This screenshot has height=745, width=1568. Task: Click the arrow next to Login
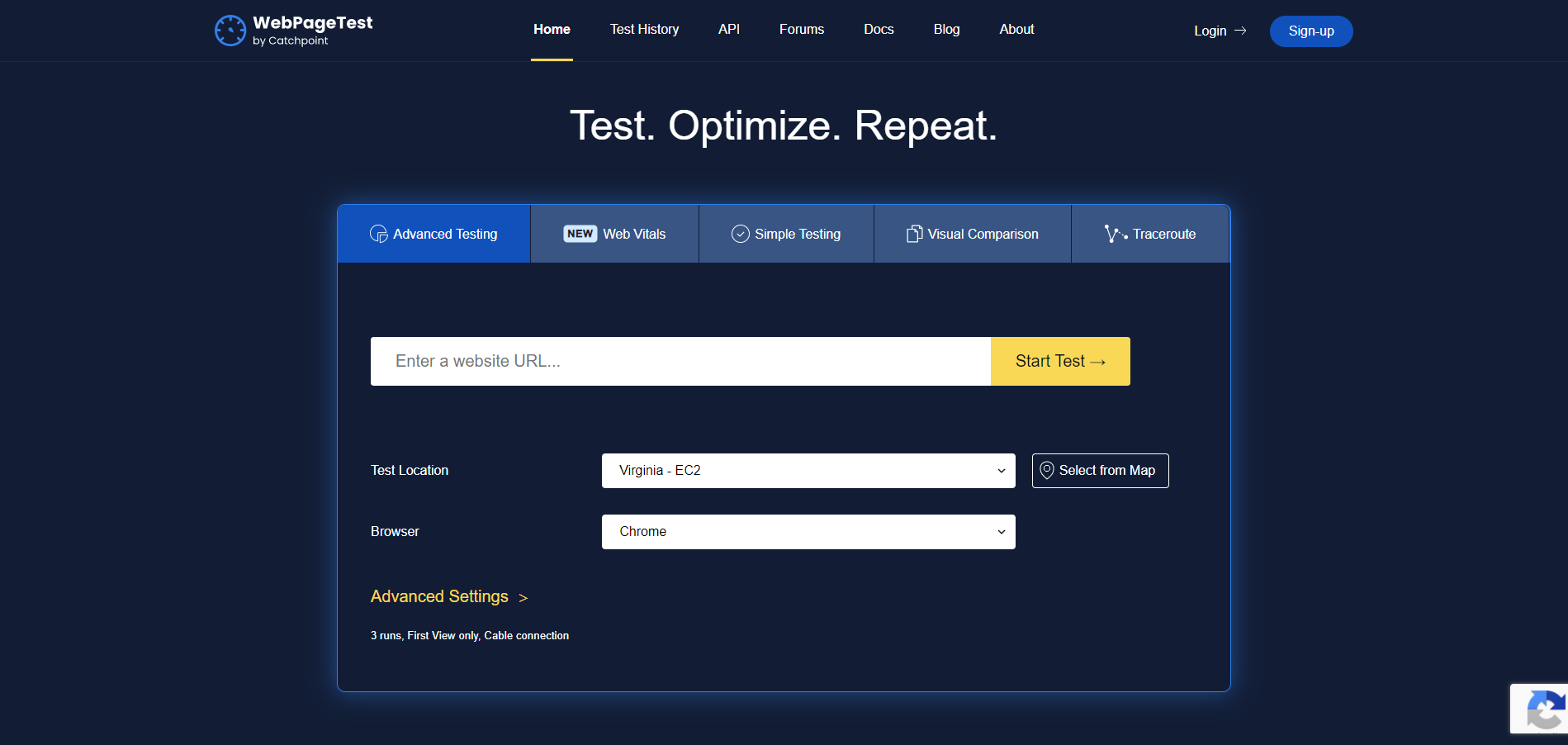click(1240, 31)
